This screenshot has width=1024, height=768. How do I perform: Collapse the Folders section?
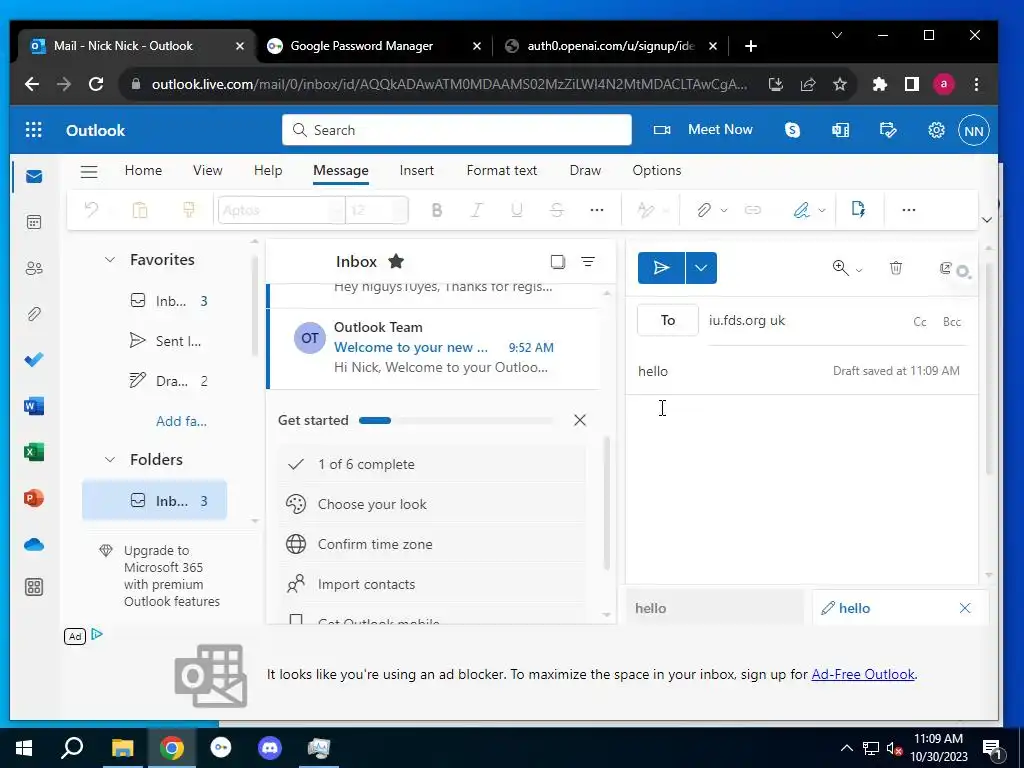pyautogui.click(x=110, y=460)
